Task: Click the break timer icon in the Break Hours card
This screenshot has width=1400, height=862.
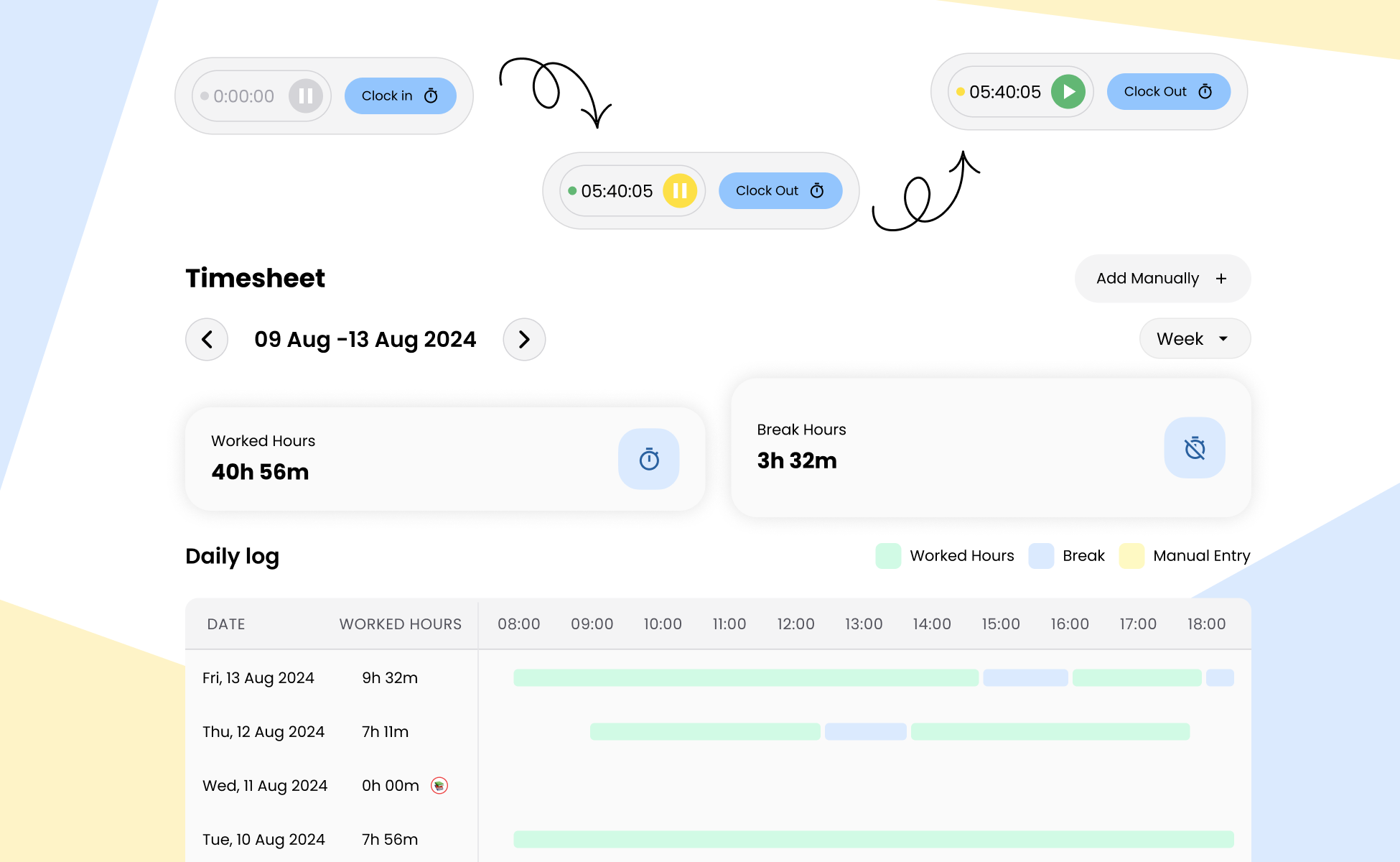Action: (x=1194, y=448)
